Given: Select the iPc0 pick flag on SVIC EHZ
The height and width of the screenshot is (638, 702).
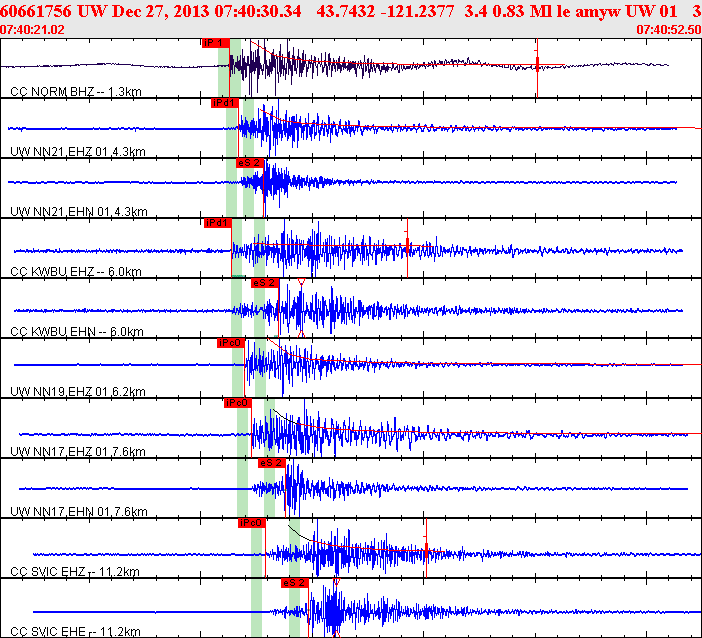Looking at the screenshot, I should coord(252,523).
